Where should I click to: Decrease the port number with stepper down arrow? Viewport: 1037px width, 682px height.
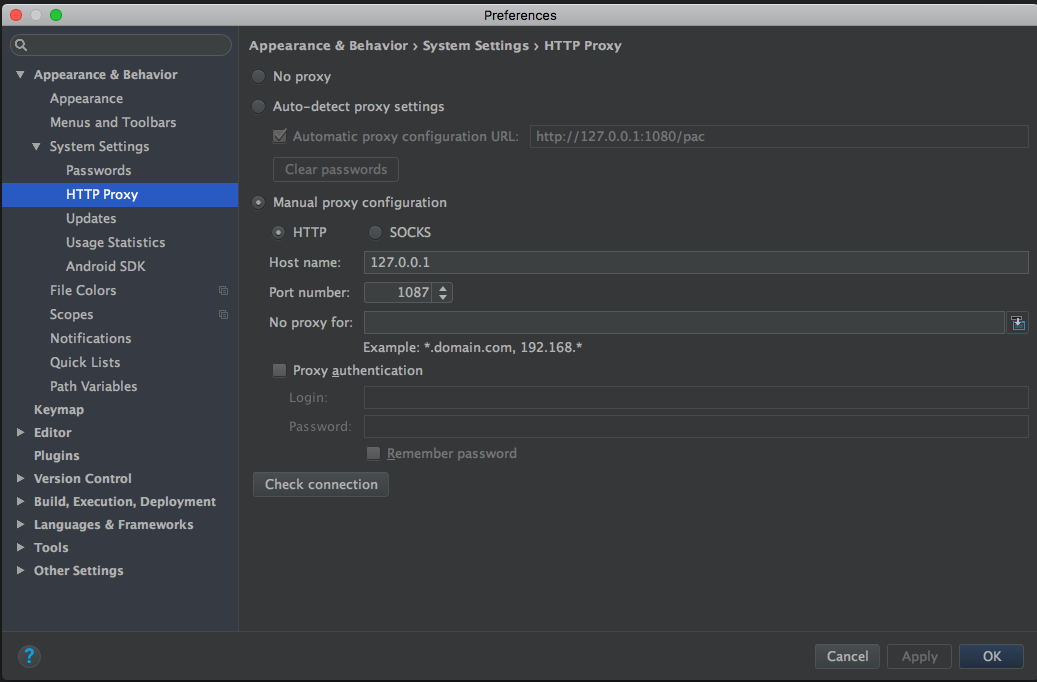443,297
